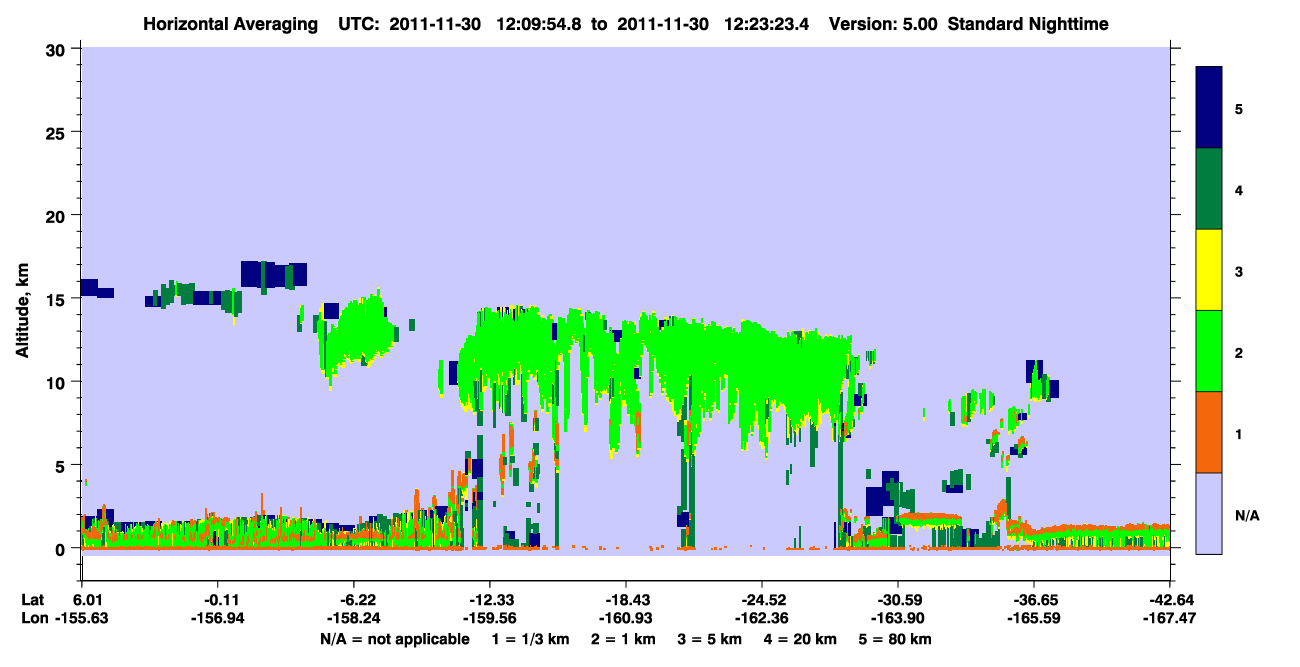This screenshot has height=667, width=1300.
Task: Click the longitude value -165.59
Action: point(1034,618)
